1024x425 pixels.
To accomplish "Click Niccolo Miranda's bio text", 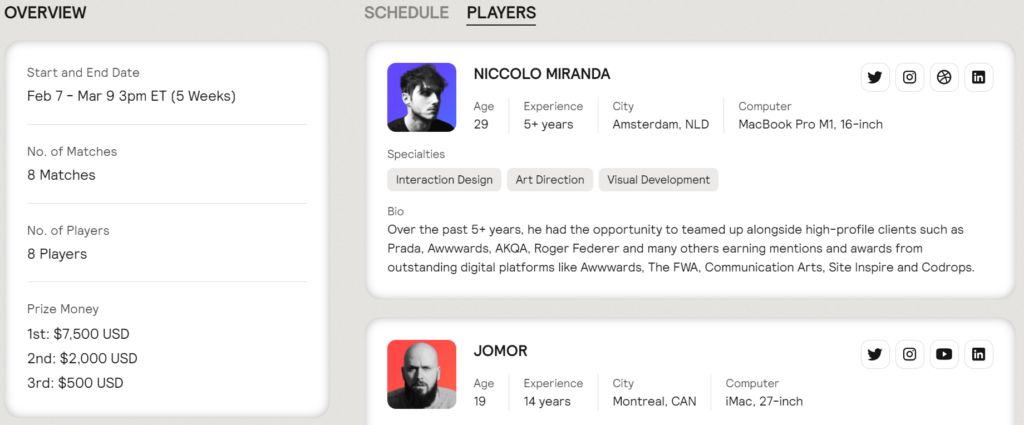I will (x=680, y=249).
